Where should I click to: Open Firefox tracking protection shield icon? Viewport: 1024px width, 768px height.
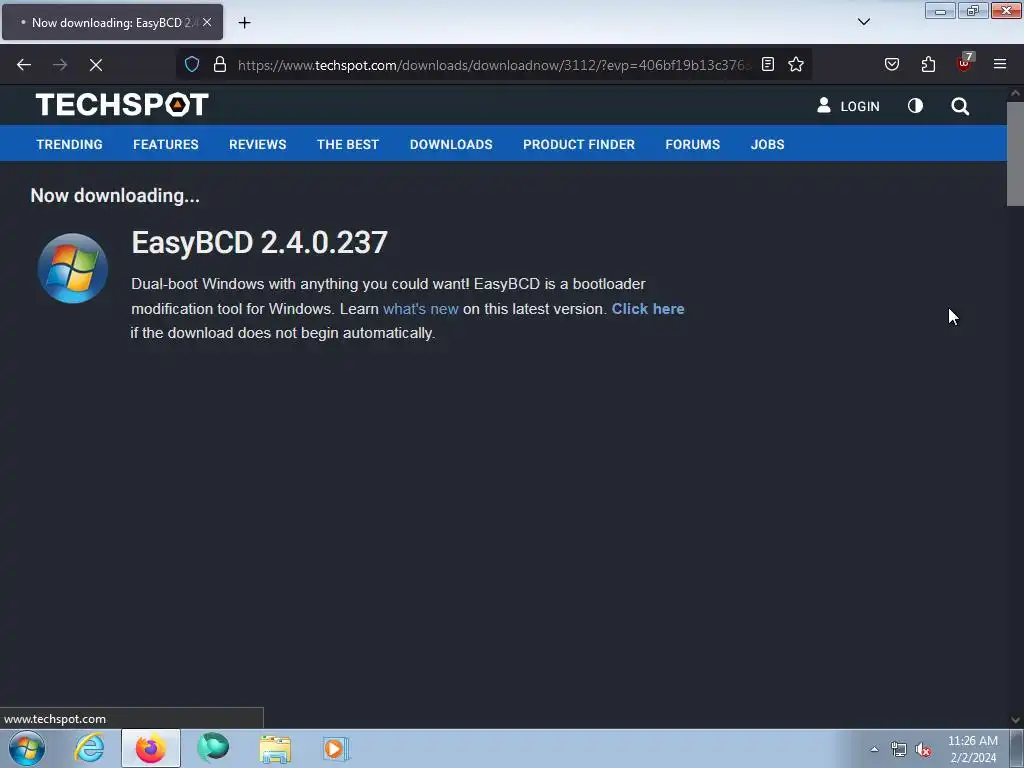click(191, 64)
